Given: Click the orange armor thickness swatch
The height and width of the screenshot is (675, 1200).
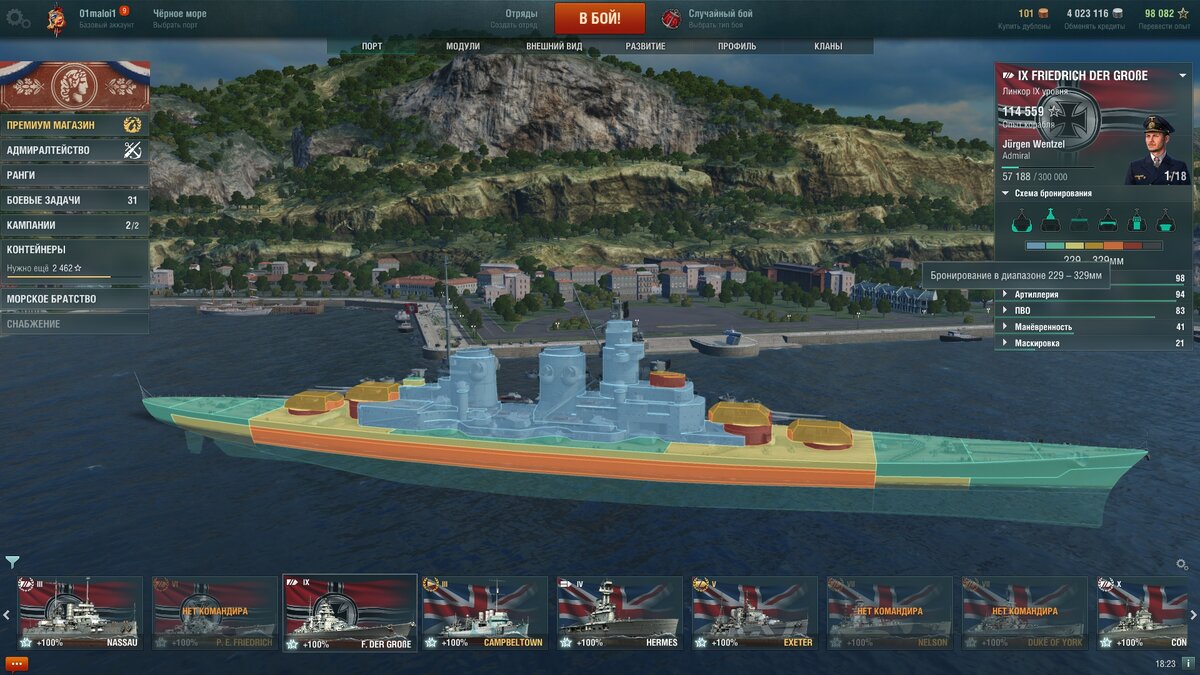Looking at the screenshot, I should tap(1114, 246).
